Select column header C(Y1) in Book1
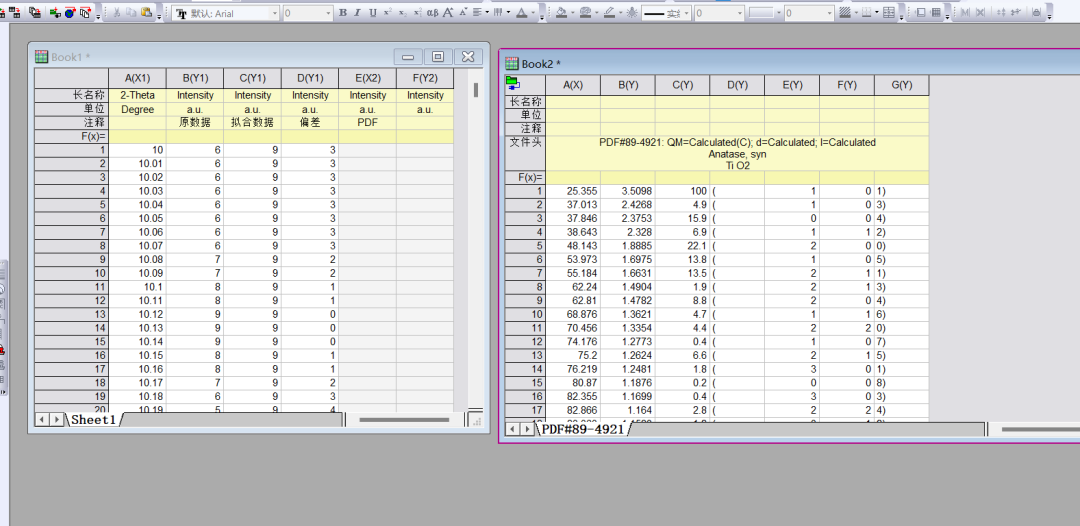This screenshot has height=526, width=1080. pos(252,78)
